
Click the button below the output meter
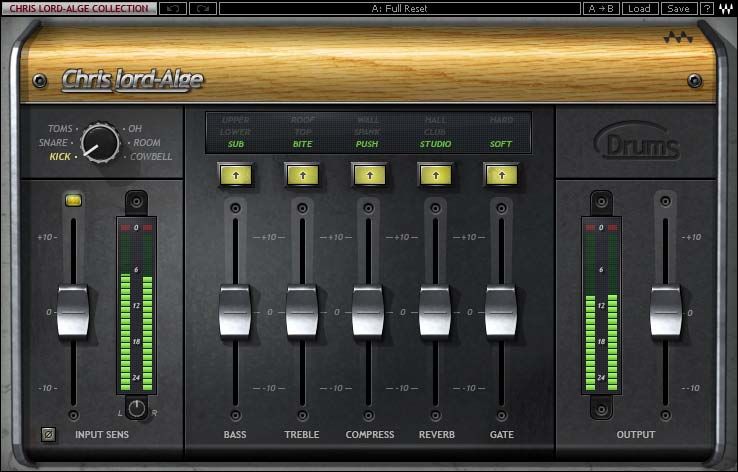click(x=602, y=409)
